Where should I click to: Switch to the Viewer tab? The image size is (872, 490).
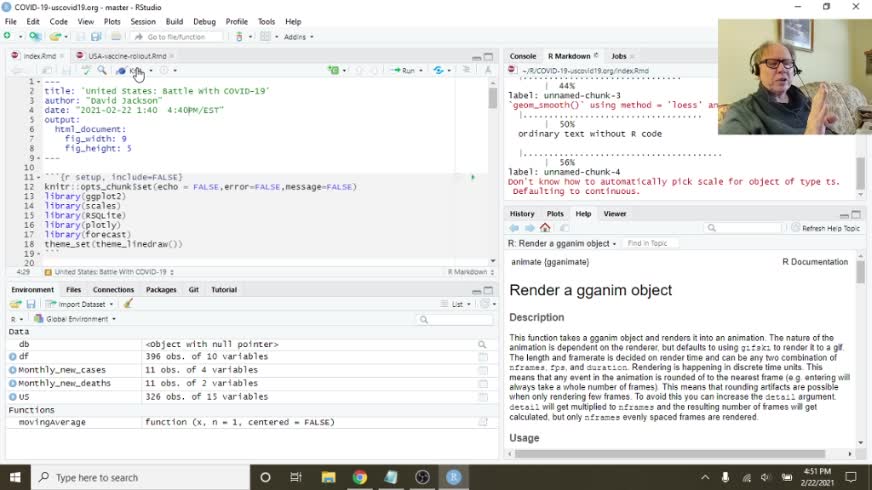[x=615, y=214]
